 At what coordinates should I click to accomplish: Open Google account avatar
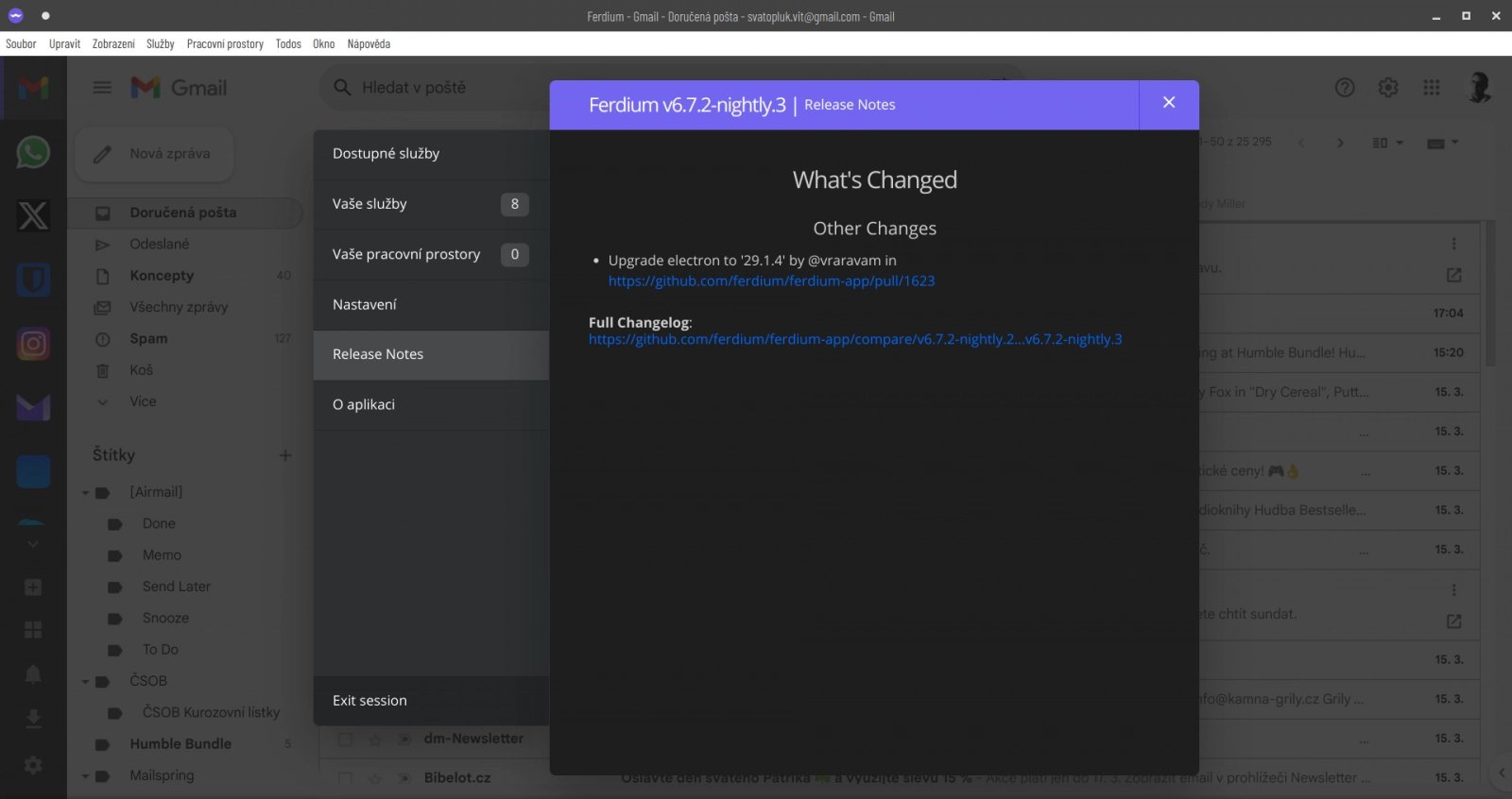[1479, 88]
